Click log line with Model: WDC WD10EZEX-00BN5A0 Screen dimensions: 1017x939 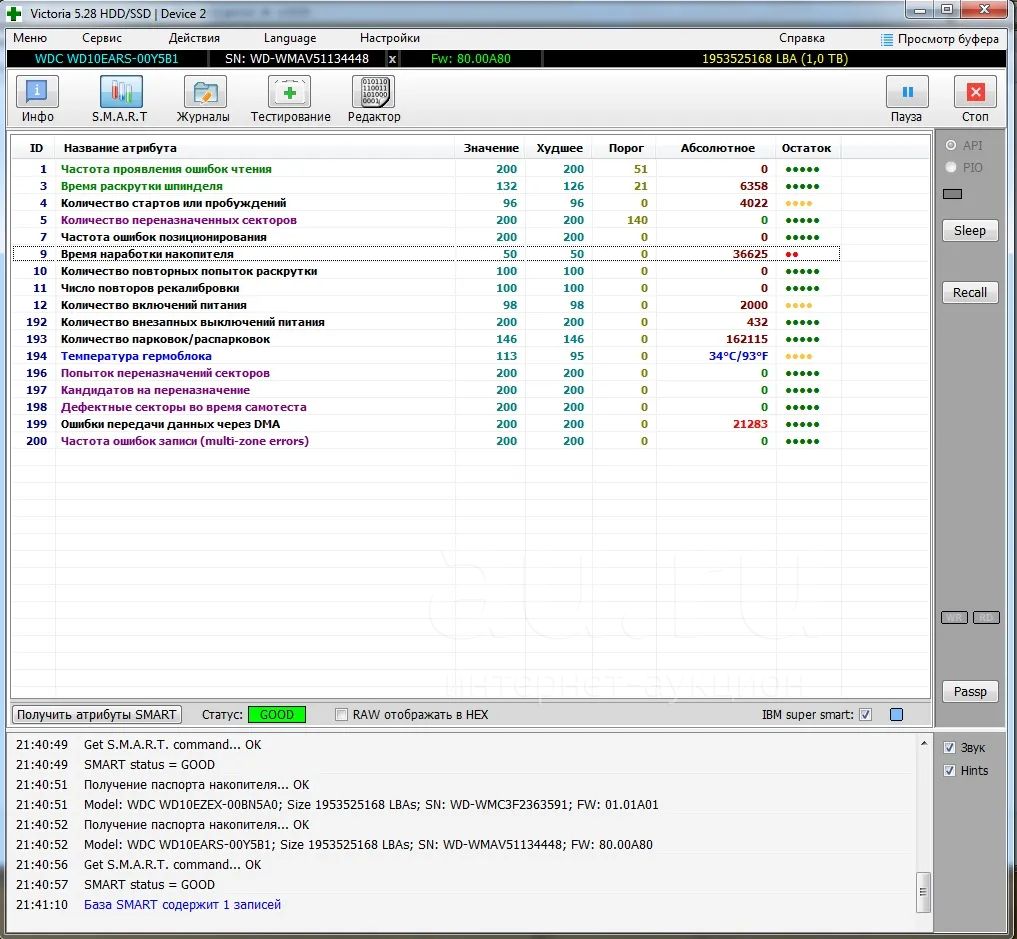pos(371,805)
